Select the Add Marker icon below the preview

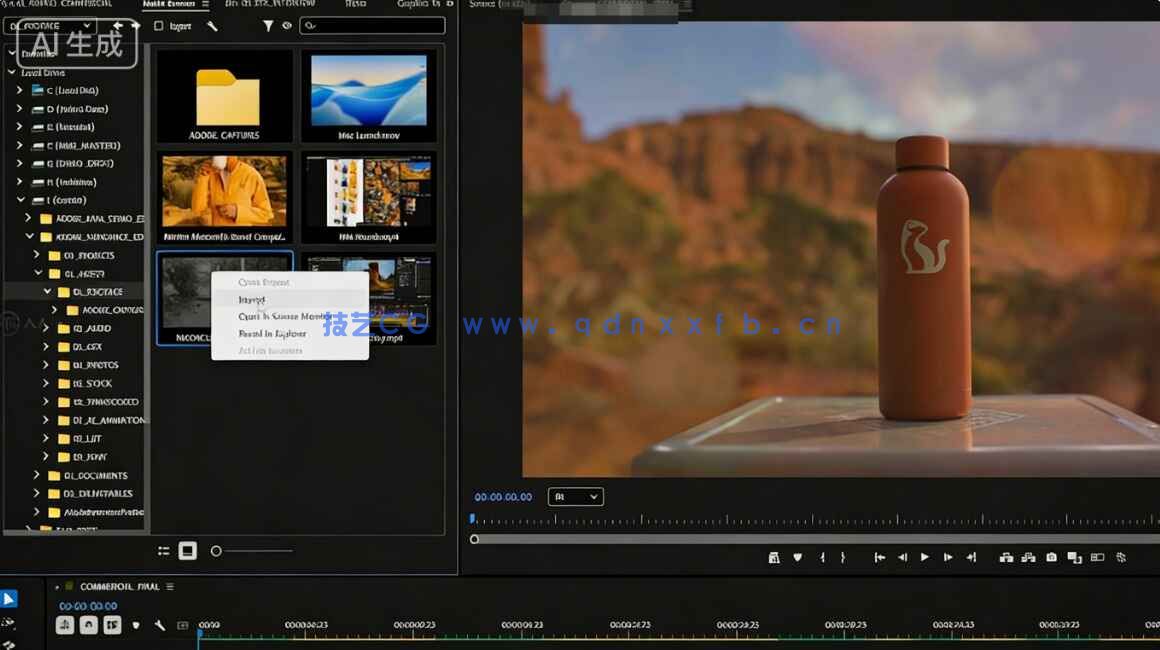(797, 558)
